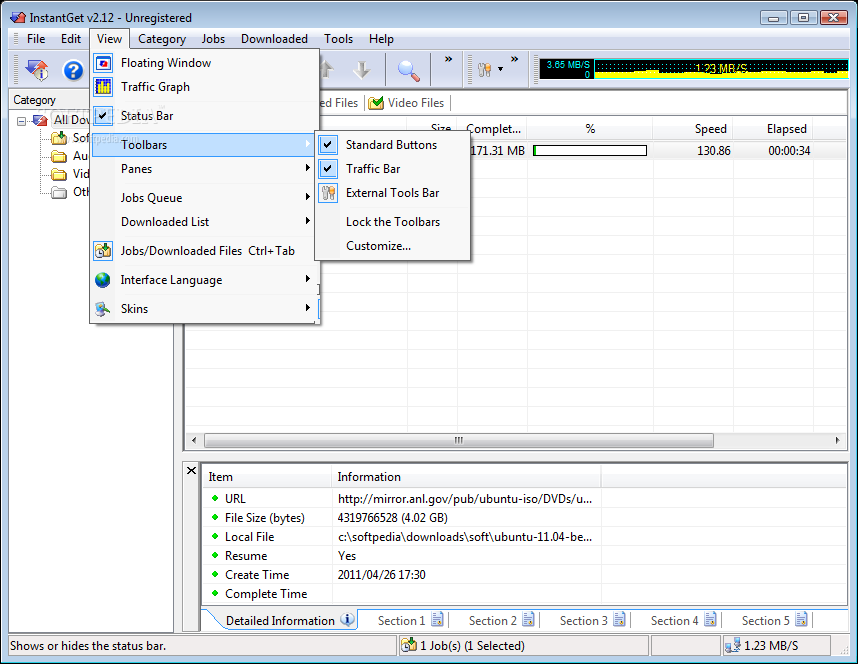This screenshot has width=858, height=664.
Task: Open the Jobs menu
Action: click(x=213, y=39)
